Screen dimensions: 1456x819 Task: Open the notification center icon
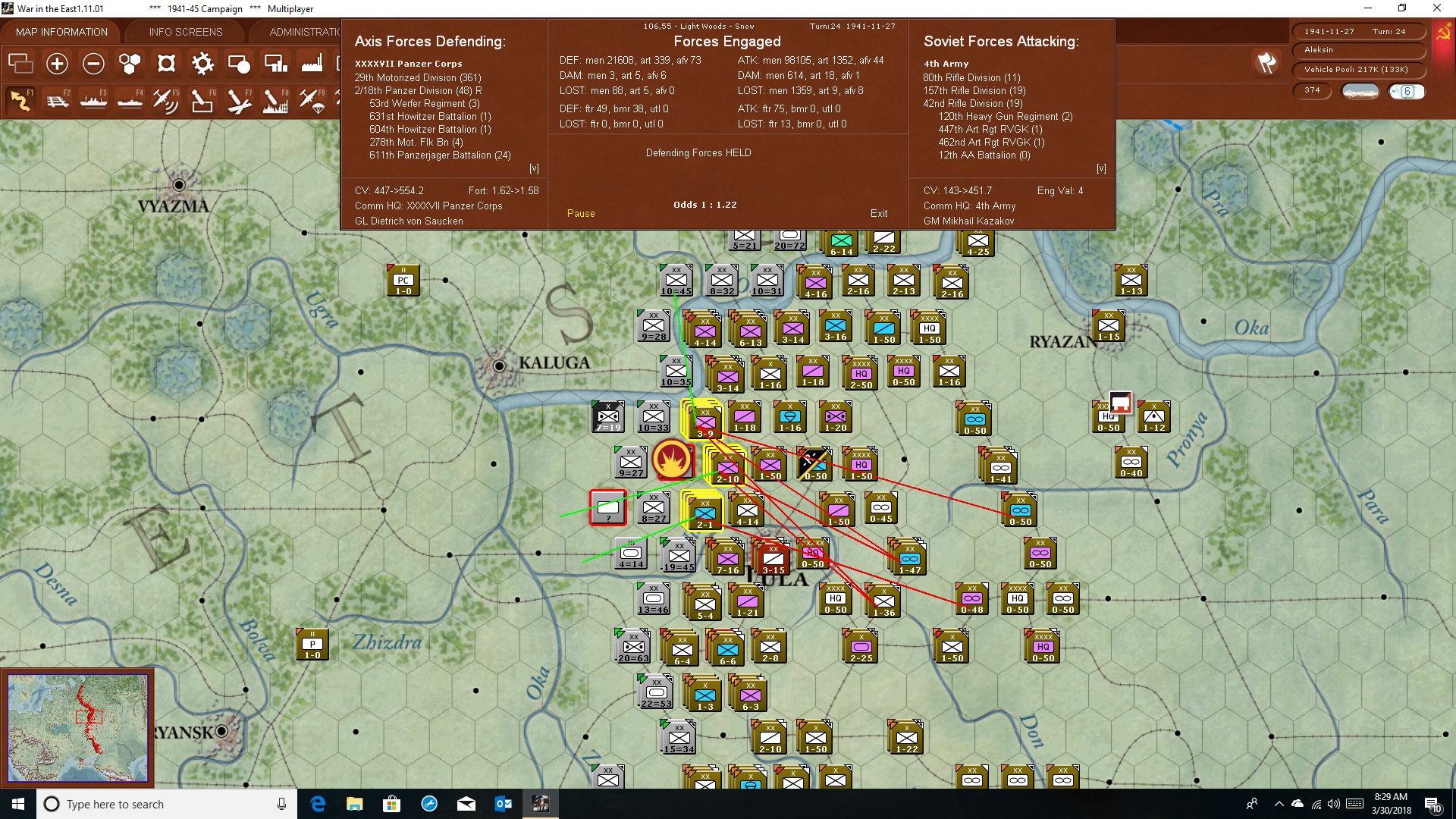point(1432,804)
